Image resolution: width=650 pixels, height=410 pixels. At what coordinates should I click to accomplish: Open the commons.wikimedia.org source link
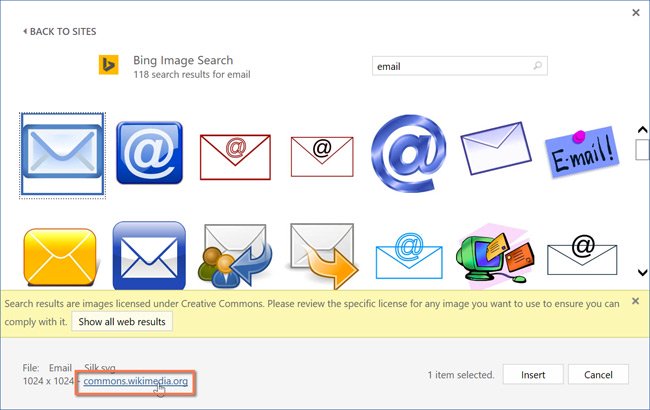pyautogui.click(x=135, y=381)
